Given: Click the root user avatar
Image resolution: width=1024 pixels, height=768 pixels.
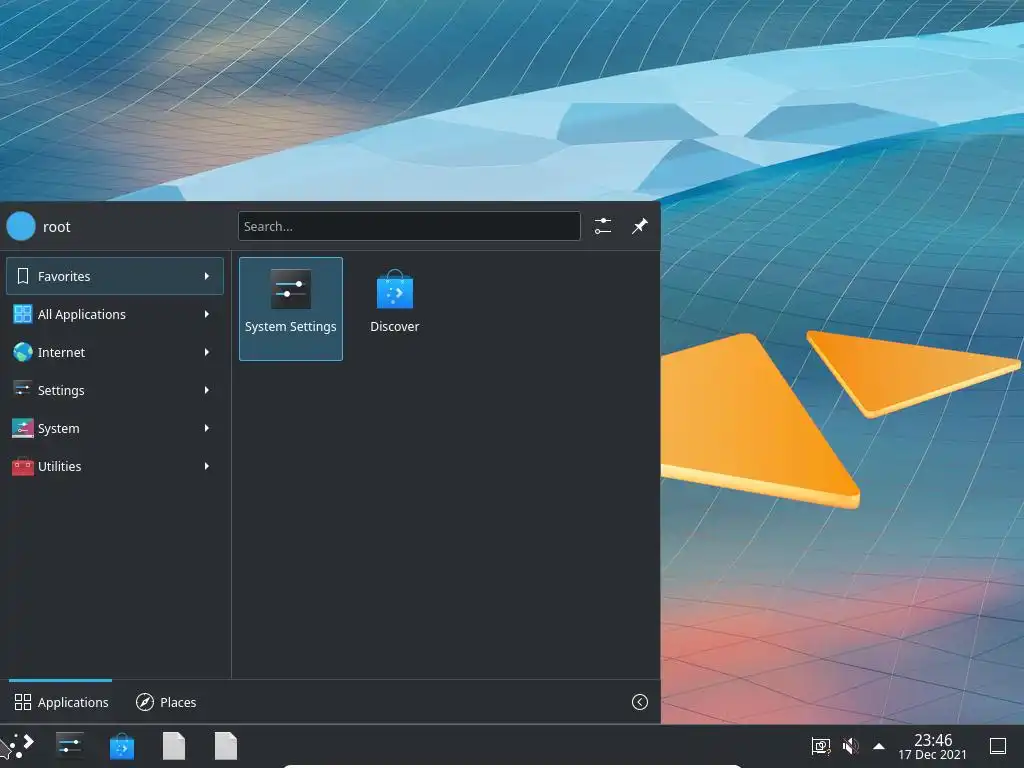Looking at the screenshot, I should pos(21,226).
